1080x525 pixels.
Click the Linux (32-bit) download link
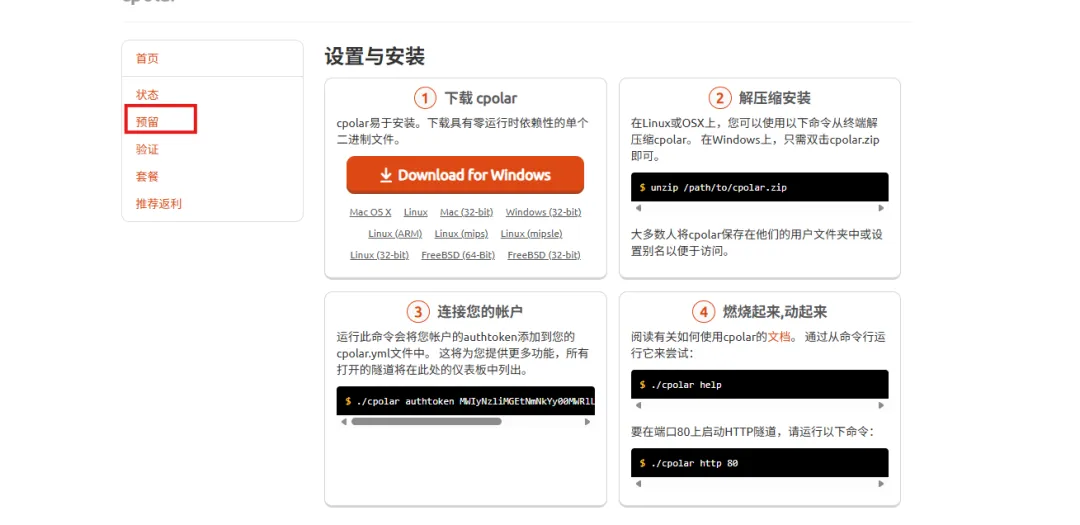click(380, 255)
